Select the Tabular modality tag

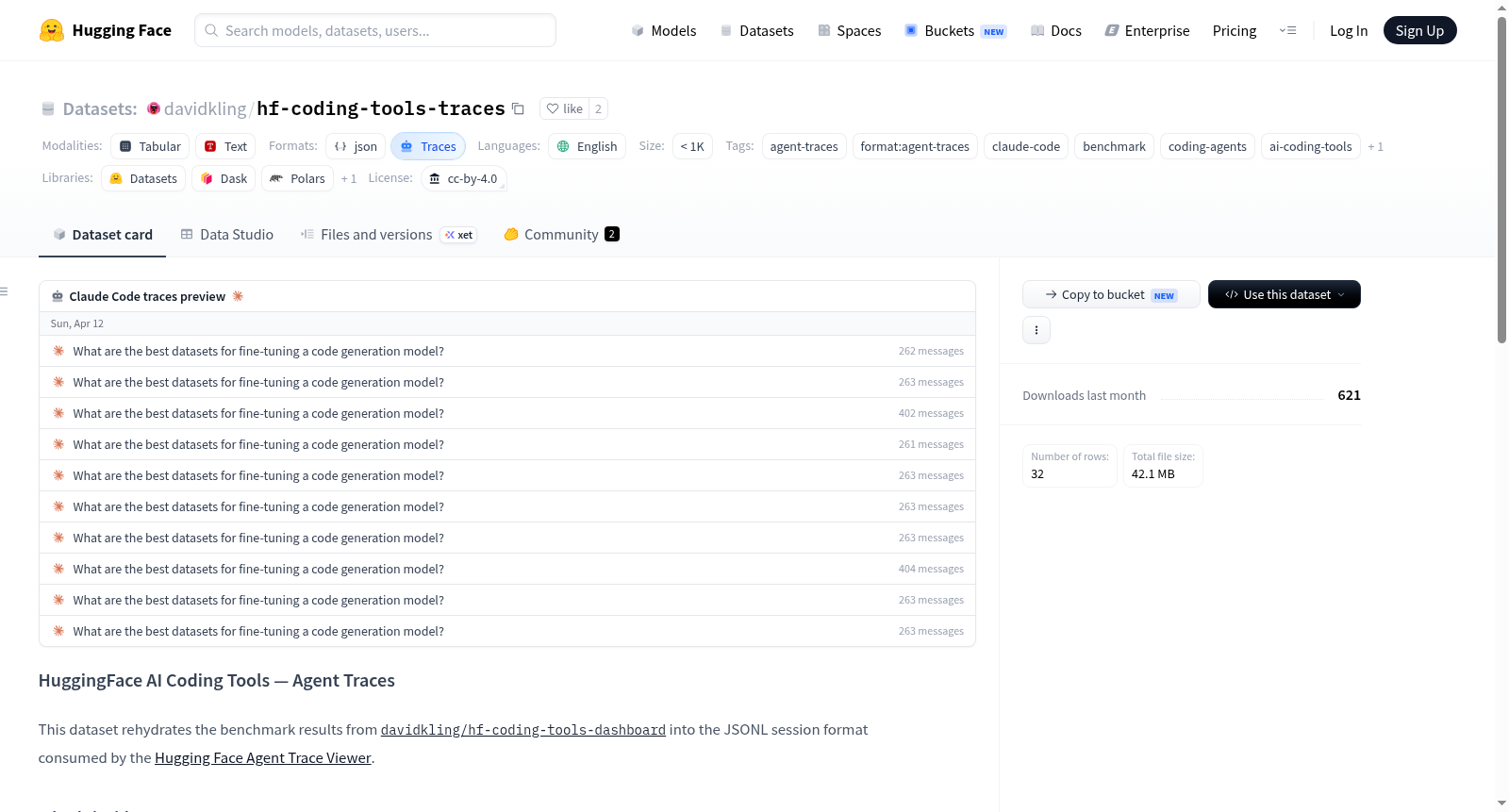point(150,146)
